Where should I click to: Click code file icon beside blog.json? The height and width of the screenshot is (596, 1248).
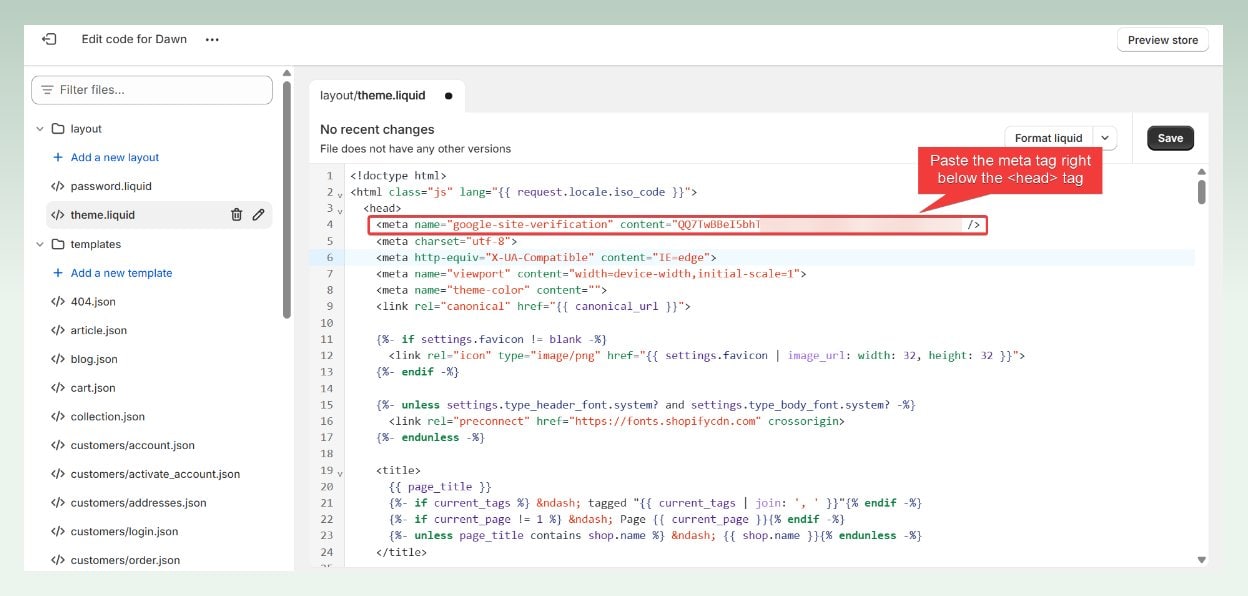(x=58, y=359)
